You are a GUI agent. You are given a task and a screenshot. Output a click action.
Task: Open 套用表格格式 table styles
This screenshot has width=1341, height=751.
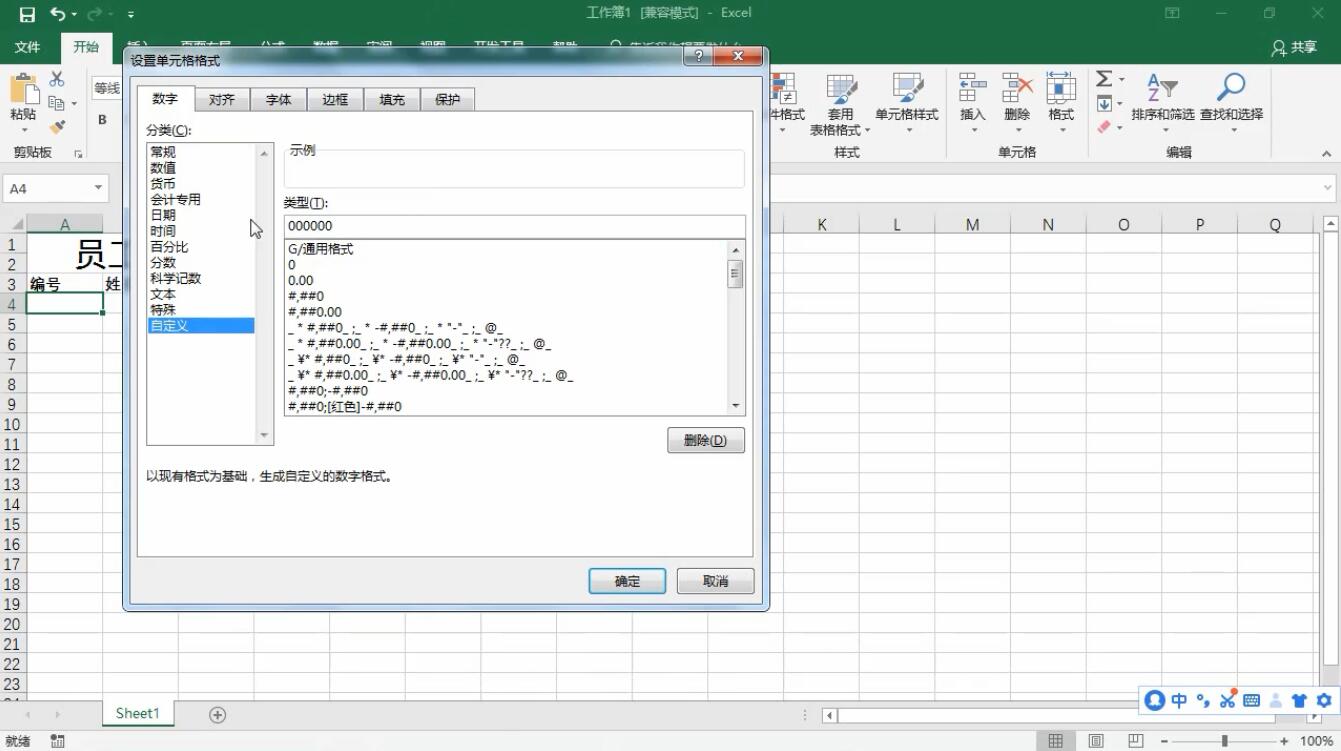[840, 105]
